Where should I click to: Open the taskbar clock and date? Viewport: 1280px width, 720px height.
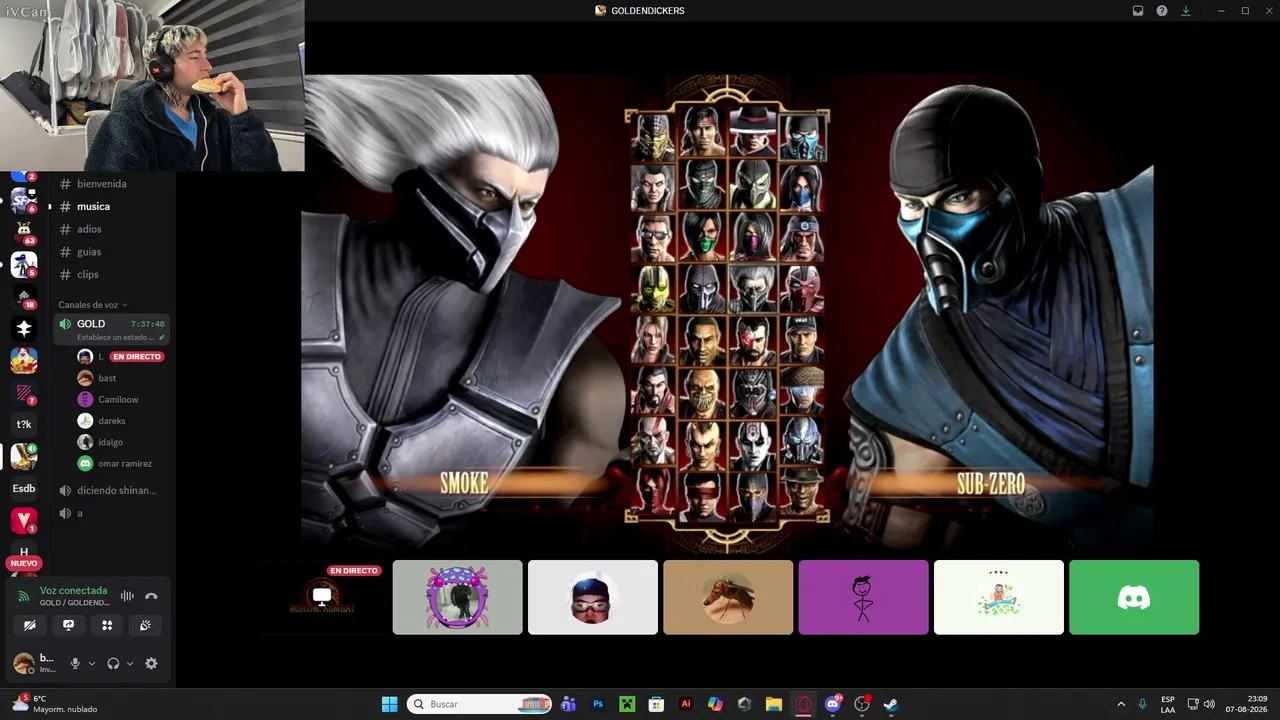click(x=1248, y=704)
